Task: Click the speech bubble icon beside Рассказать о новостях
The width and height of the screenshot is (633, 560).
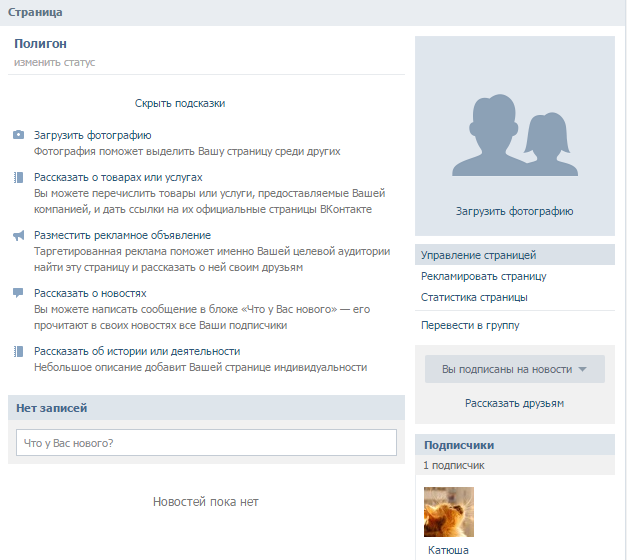Action: click(x=18, y=293)
